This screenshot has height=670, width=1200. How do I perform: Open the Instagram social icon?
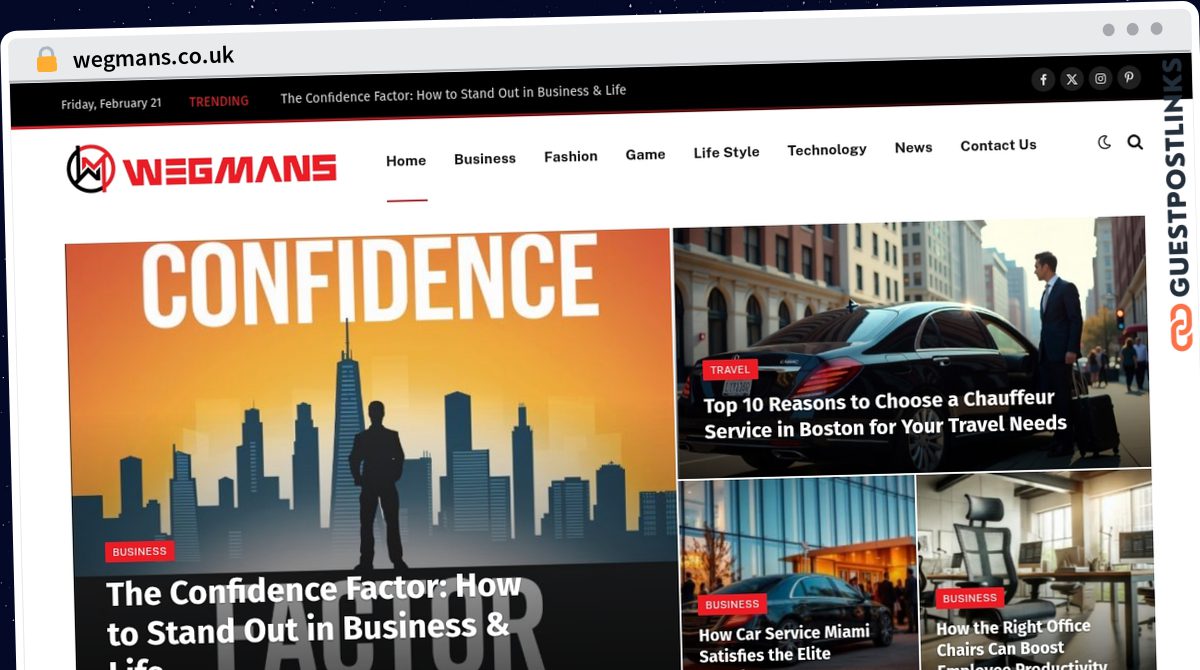tap(1100, 78)
